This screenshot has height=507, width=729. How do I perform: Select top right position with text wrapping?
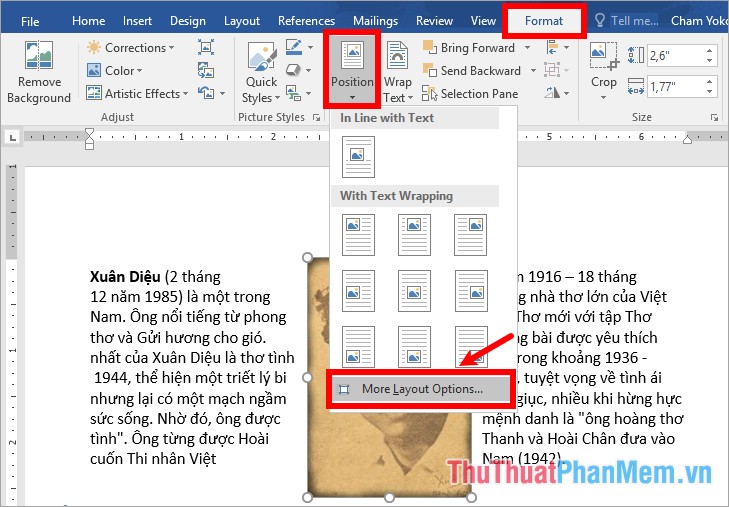click(x=471, y=235)
